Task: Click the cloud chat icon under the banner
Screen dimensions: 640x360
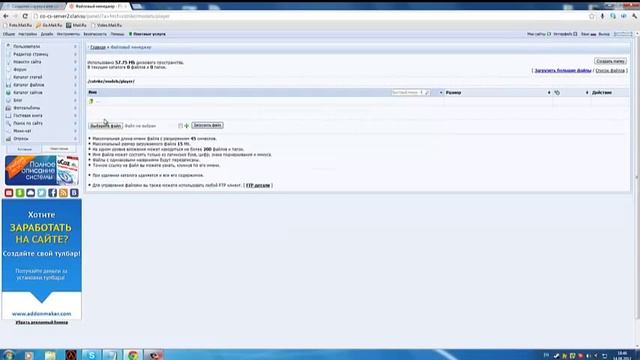Action: [x=31, y=193]
